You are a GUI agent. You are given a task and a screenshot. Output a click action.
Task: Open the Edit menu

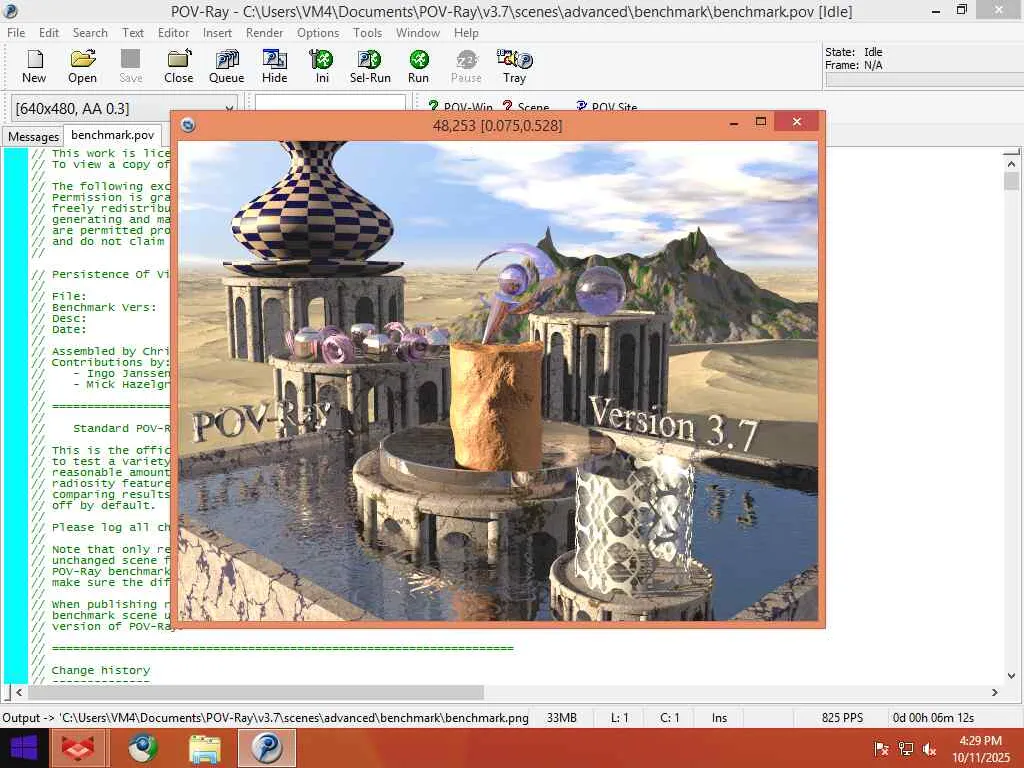[48, 33]
